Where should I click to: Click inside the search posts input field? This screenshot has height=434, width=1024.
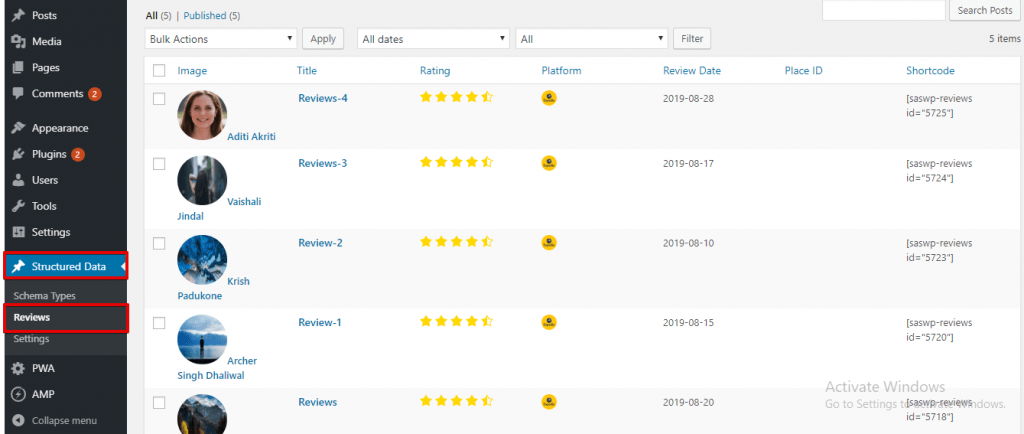[x=884, y=10]
